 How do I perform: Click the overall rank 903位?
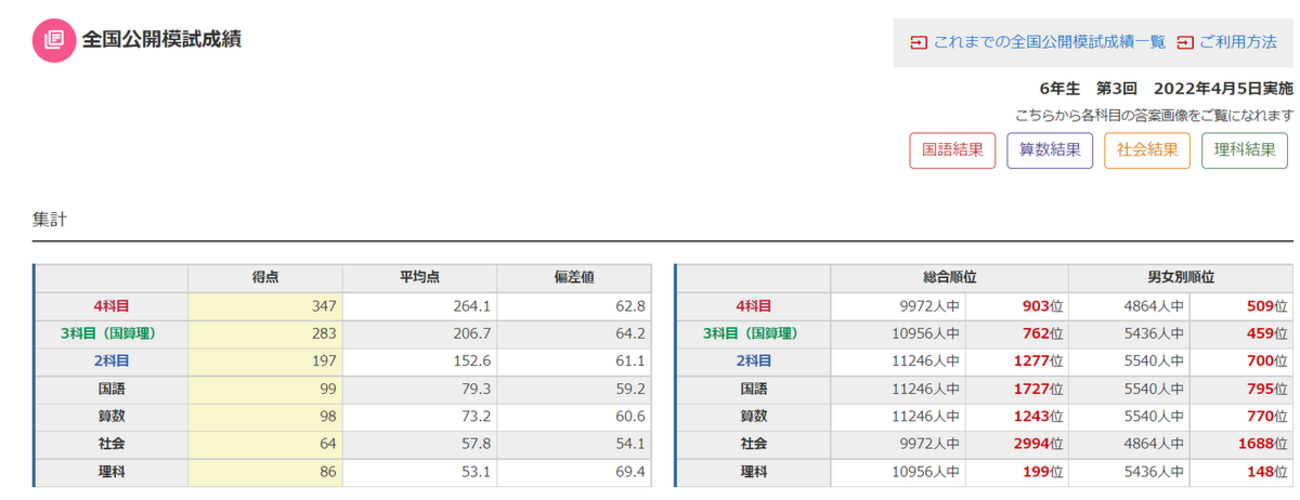point(1043,306)
